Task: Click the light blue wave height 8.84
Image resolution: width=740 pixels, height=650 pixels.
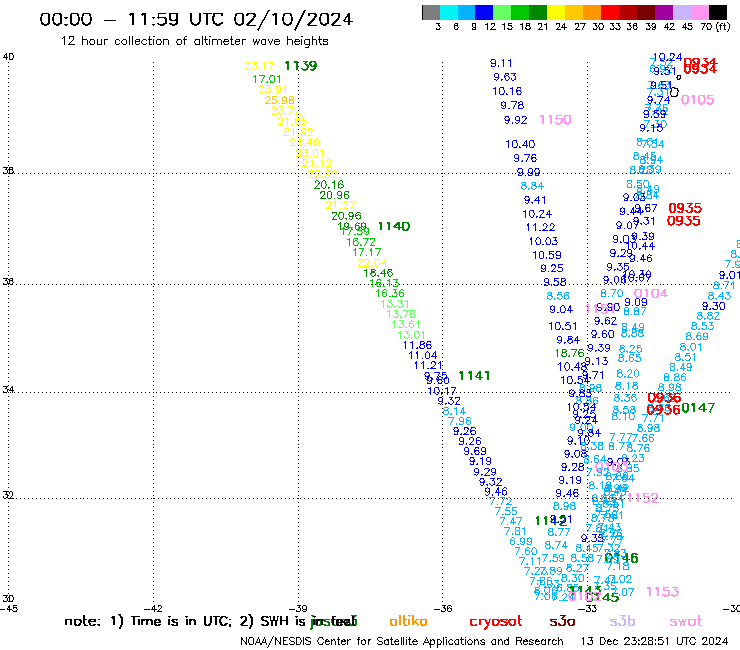Action: point(532,186)
